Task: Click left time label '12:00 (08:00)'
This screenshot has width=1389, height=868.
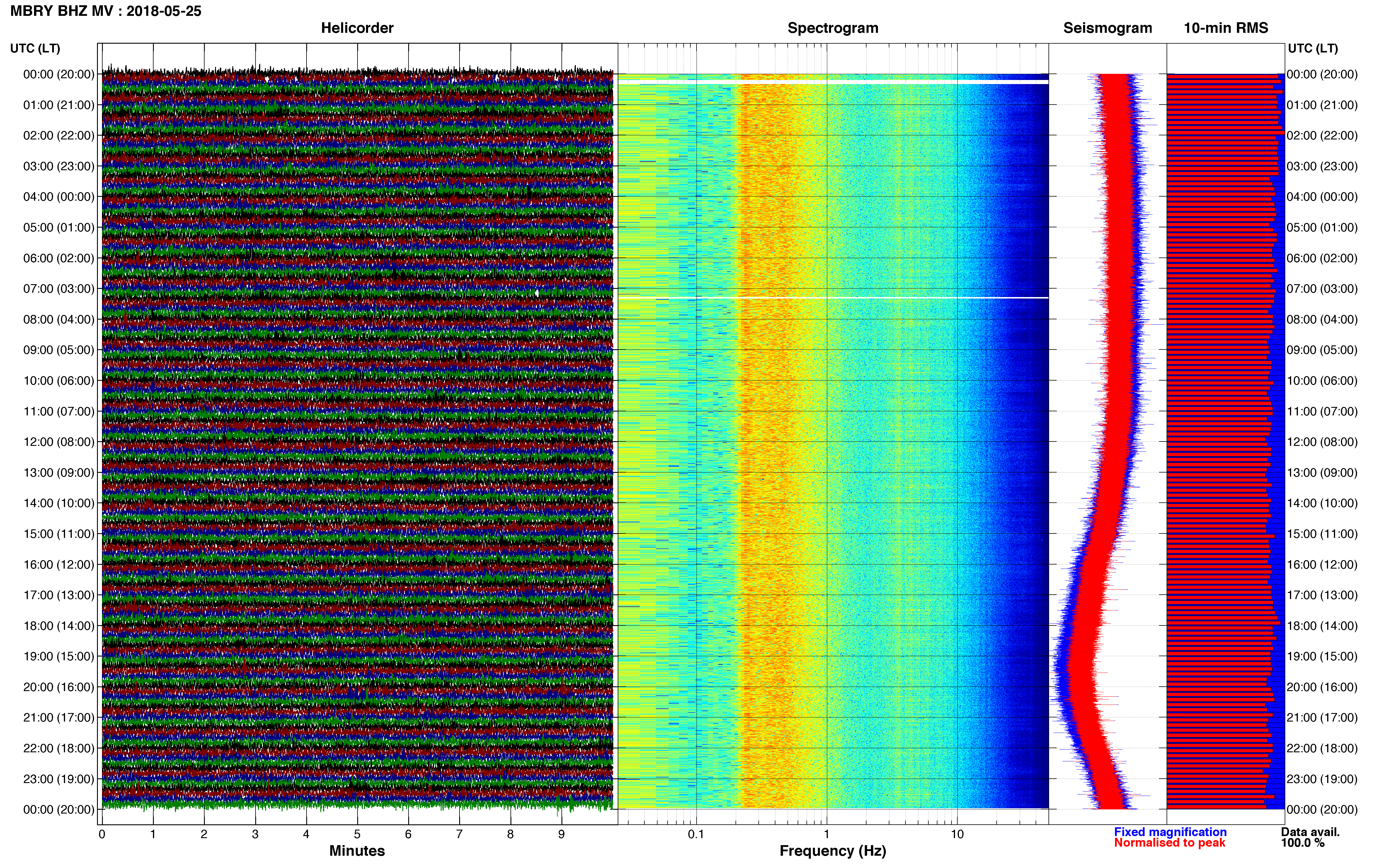Action: click(x=59, y=442)
